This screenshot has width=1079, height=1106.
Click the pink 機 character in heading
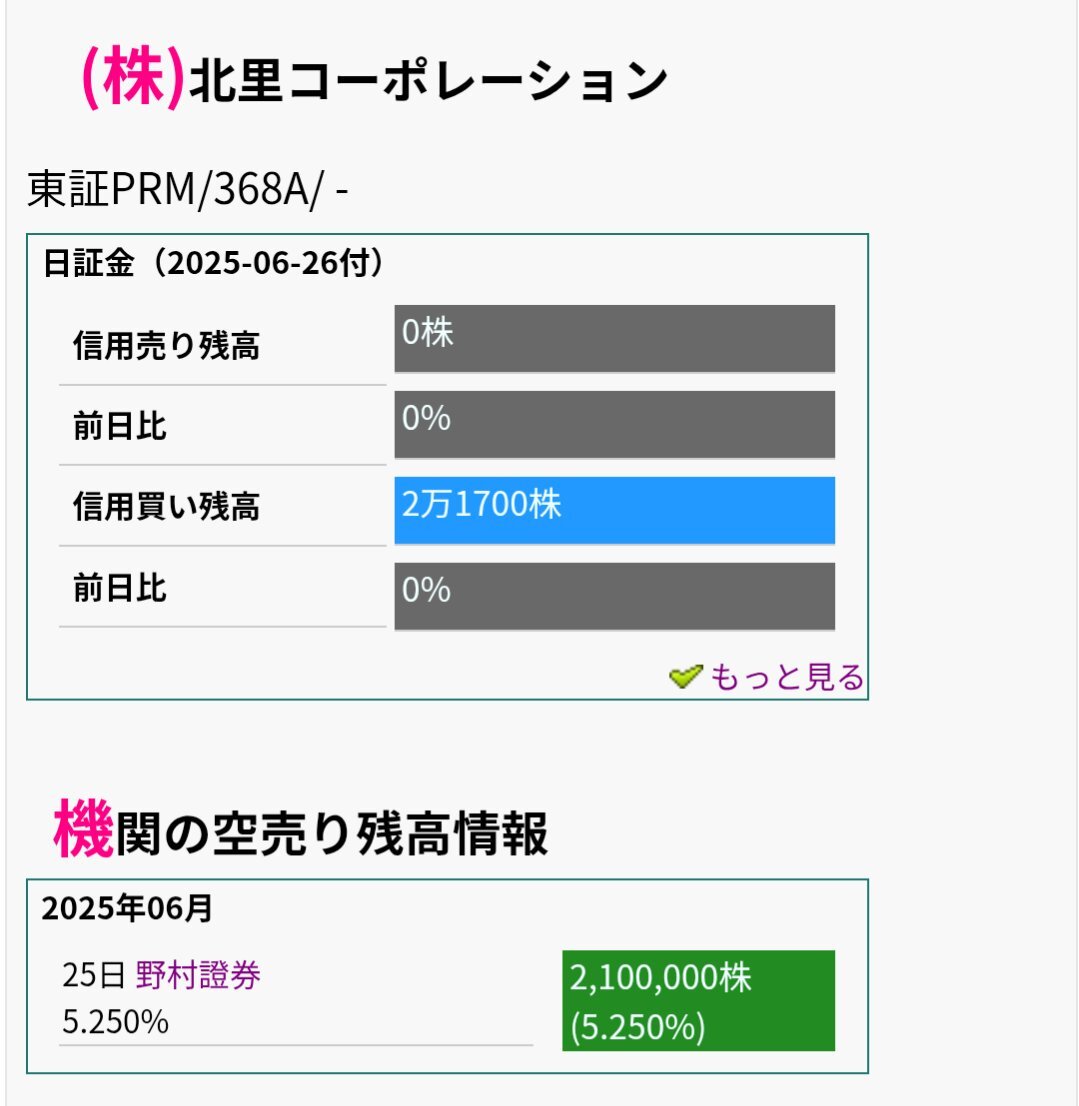(83, 830)
